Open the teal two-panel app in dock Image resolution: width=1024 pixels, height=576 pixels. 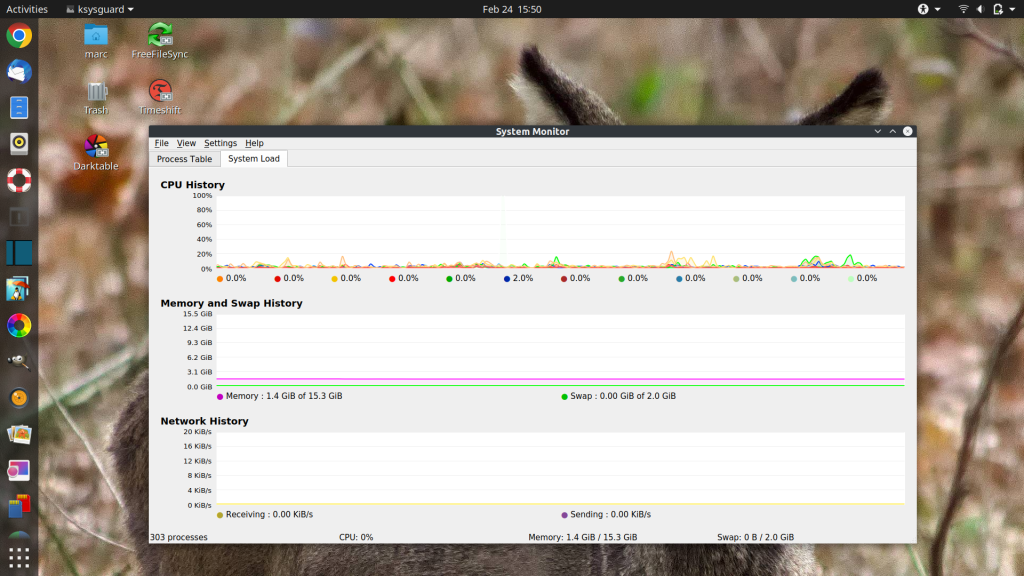point(19,253)
